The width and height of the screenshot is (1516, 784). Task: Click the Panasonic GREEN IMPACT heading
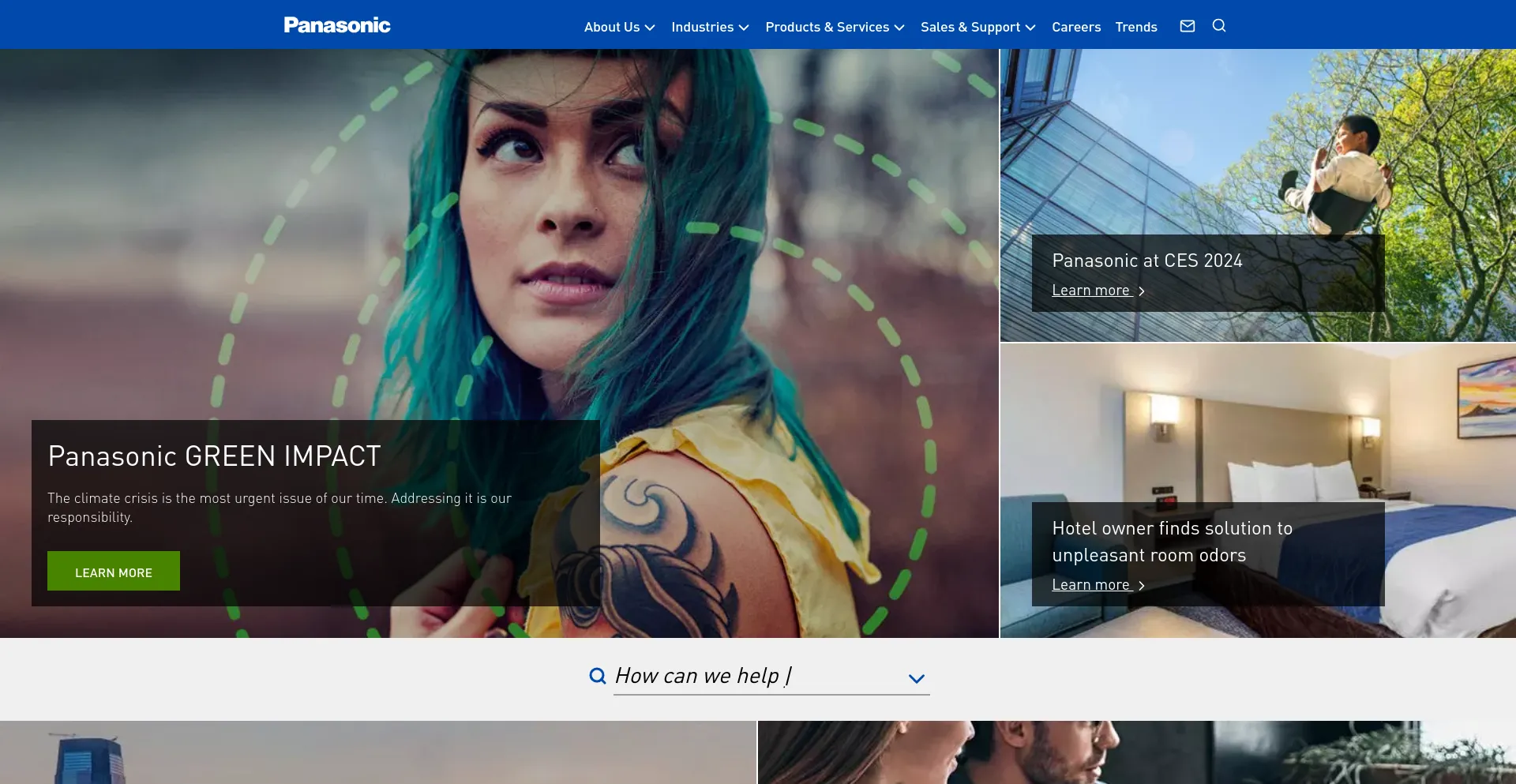pyautogui.click(x=214, y=456)
